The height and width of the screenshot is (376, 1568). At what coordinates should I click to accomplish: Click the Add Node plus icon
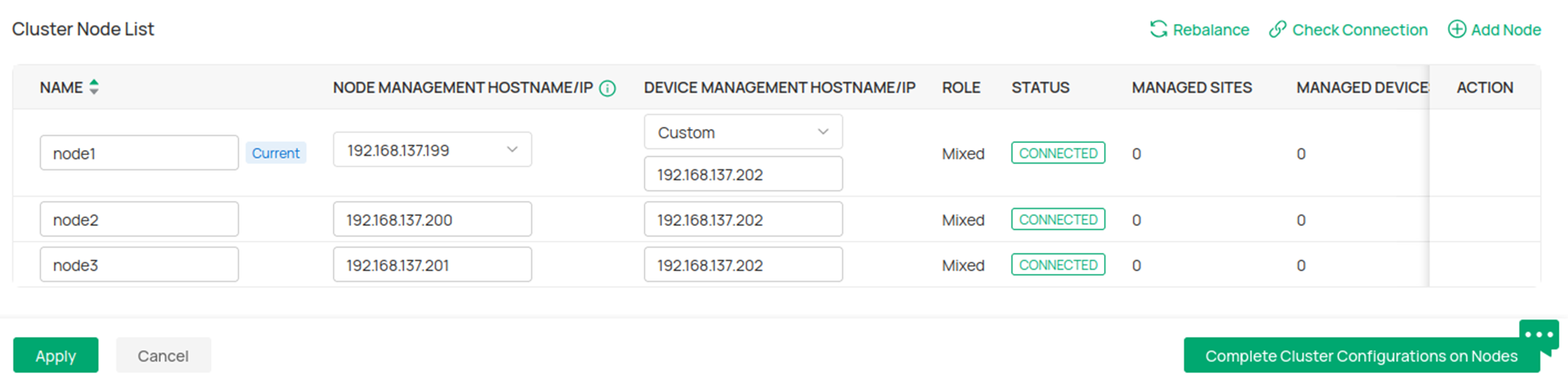[1457, 29]
